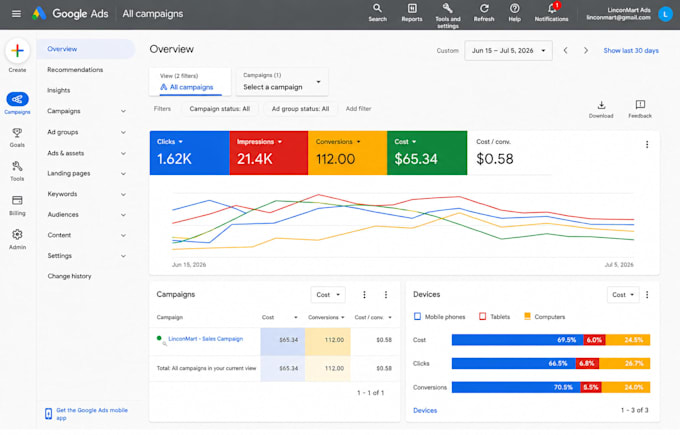Expand Audiences menu section

[x=123, y=215]
